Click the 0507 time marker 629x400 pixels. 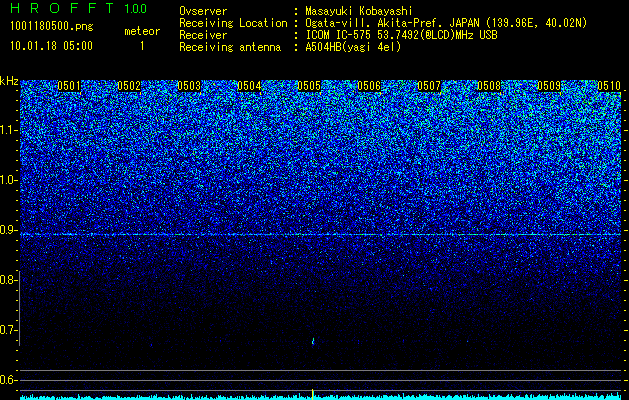coord(429,86)
